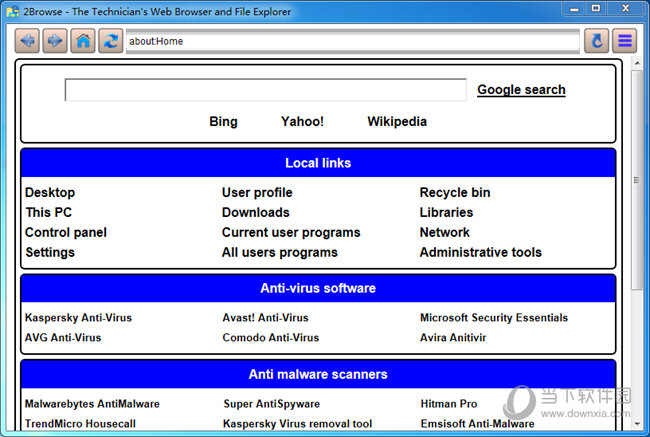Open This PC link
The height and width of the screenshot is (437, 650).
pos(49,212)
